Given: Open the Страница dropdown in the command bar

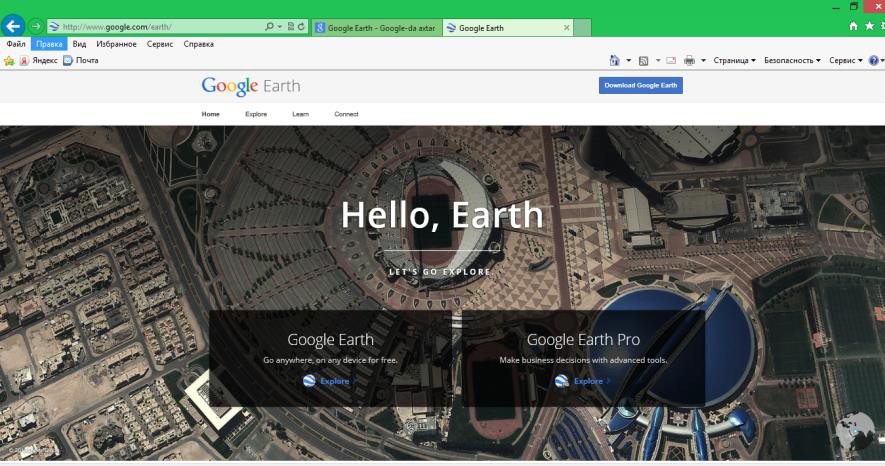Looking at the screenshot, I should [x=734, y=60].
